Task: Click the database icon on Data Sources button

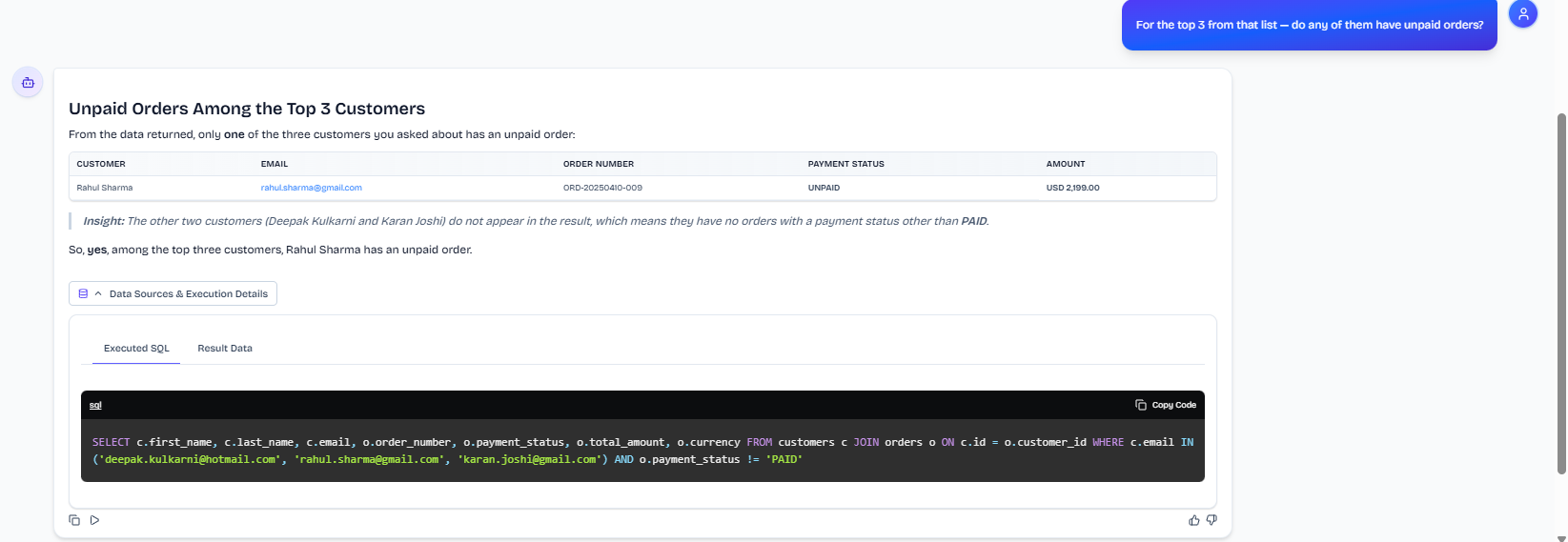Action: (x=83, y=293)
